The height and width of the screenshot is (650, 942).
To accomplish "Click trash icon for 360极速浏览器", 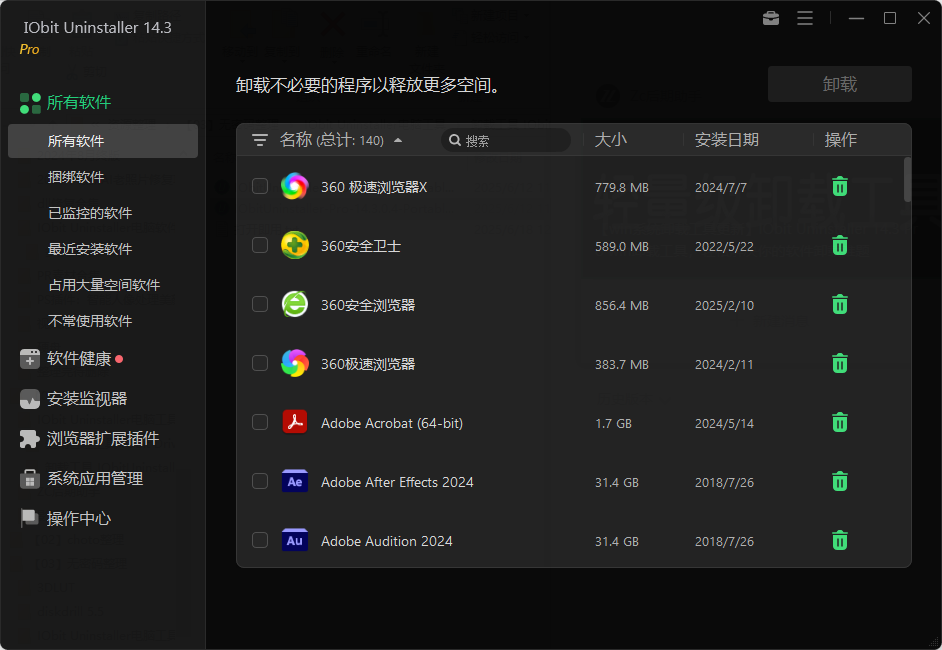I will tap(840, 363).
